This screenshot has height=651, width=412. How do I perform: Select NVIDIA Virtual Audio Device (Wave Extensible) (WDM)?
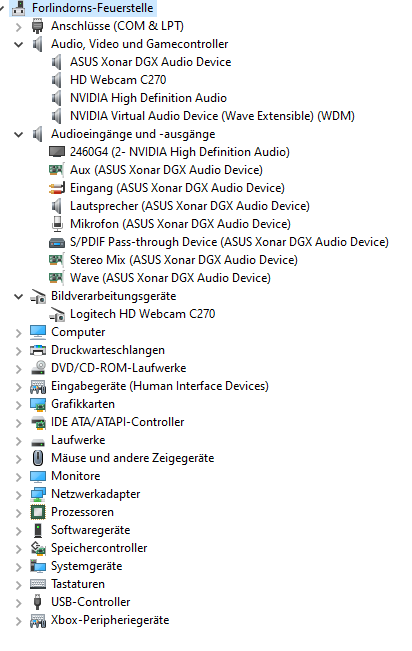pos(212,116)
